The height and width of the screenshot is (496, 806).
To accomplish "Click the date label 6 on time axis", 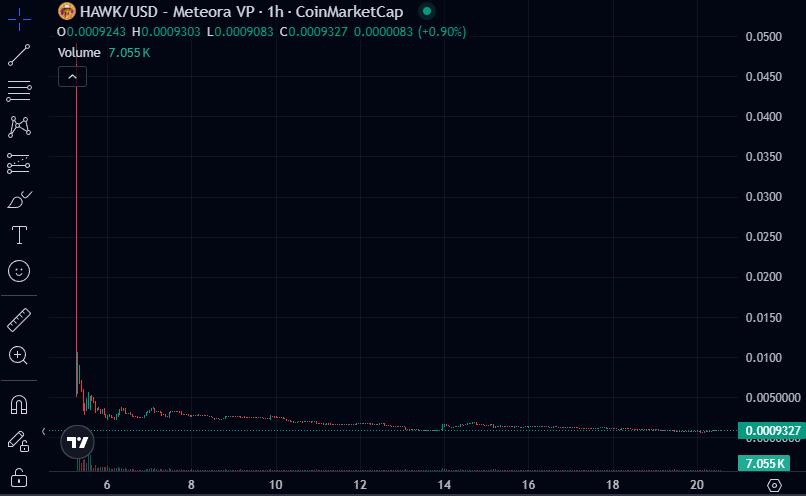I will point(107,485).
